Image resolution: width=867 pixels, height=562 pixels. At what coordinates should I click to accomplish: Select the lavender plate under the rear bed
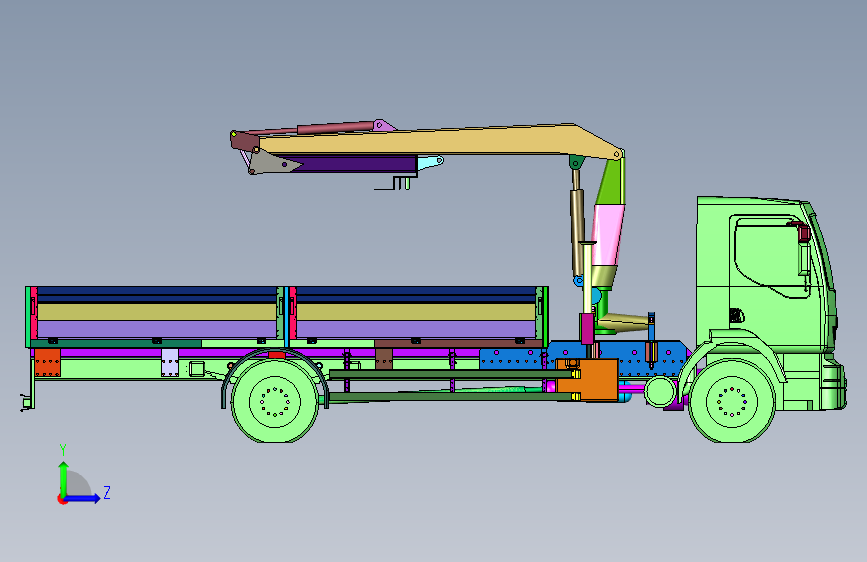(x=170, y=362)
